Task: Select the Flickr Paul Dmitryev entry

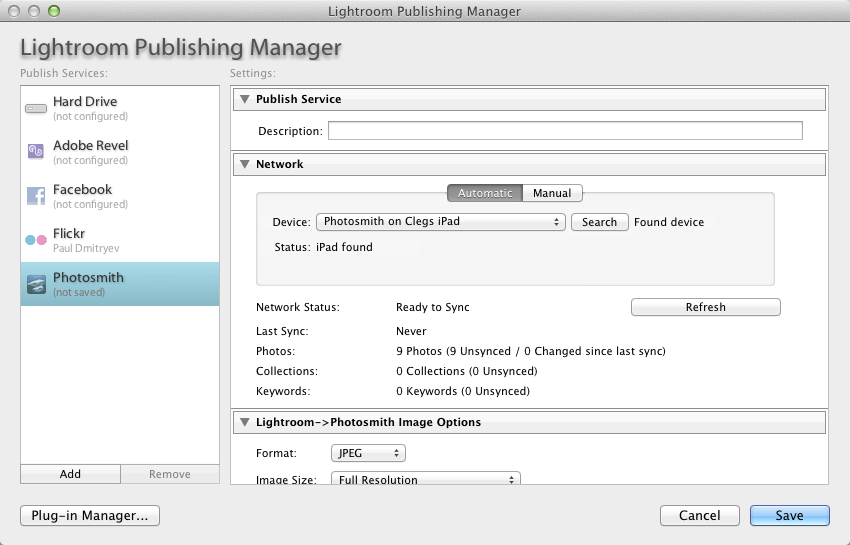Action: tap(120, 240)
